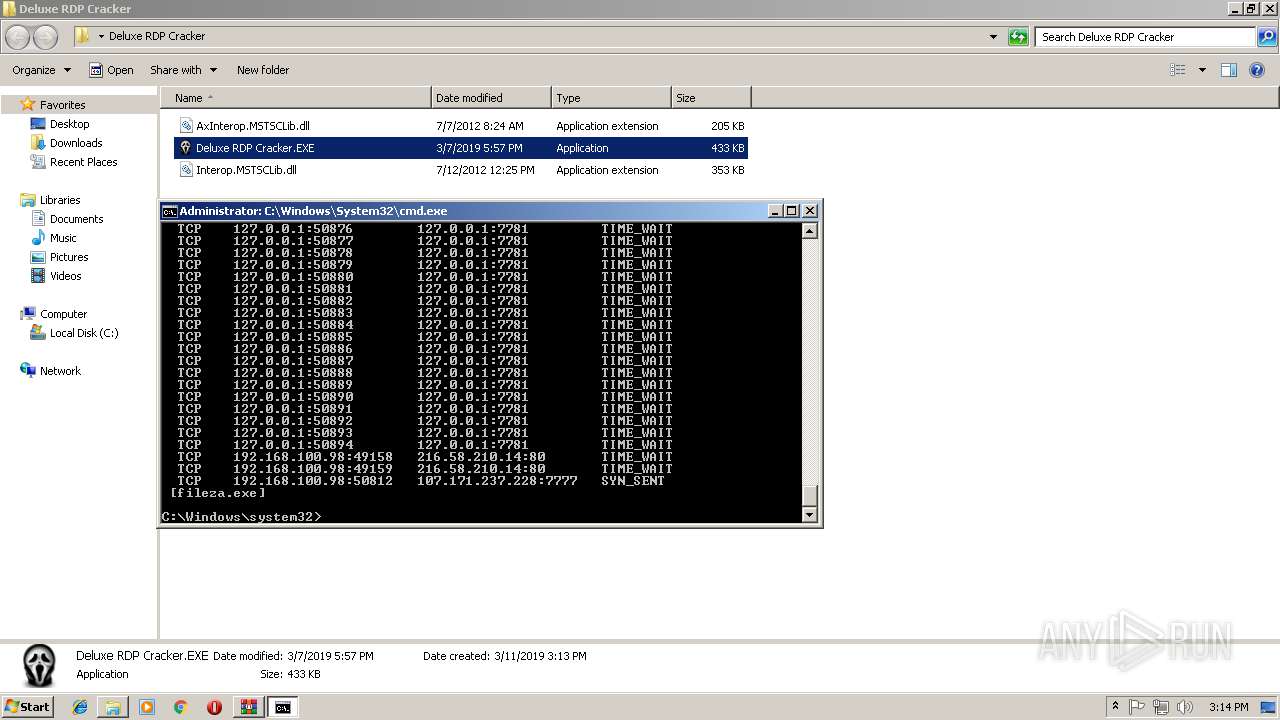Switch to WinRAR taskbar icon
This screenshot has width=1280, height=720.
point(248,707)
